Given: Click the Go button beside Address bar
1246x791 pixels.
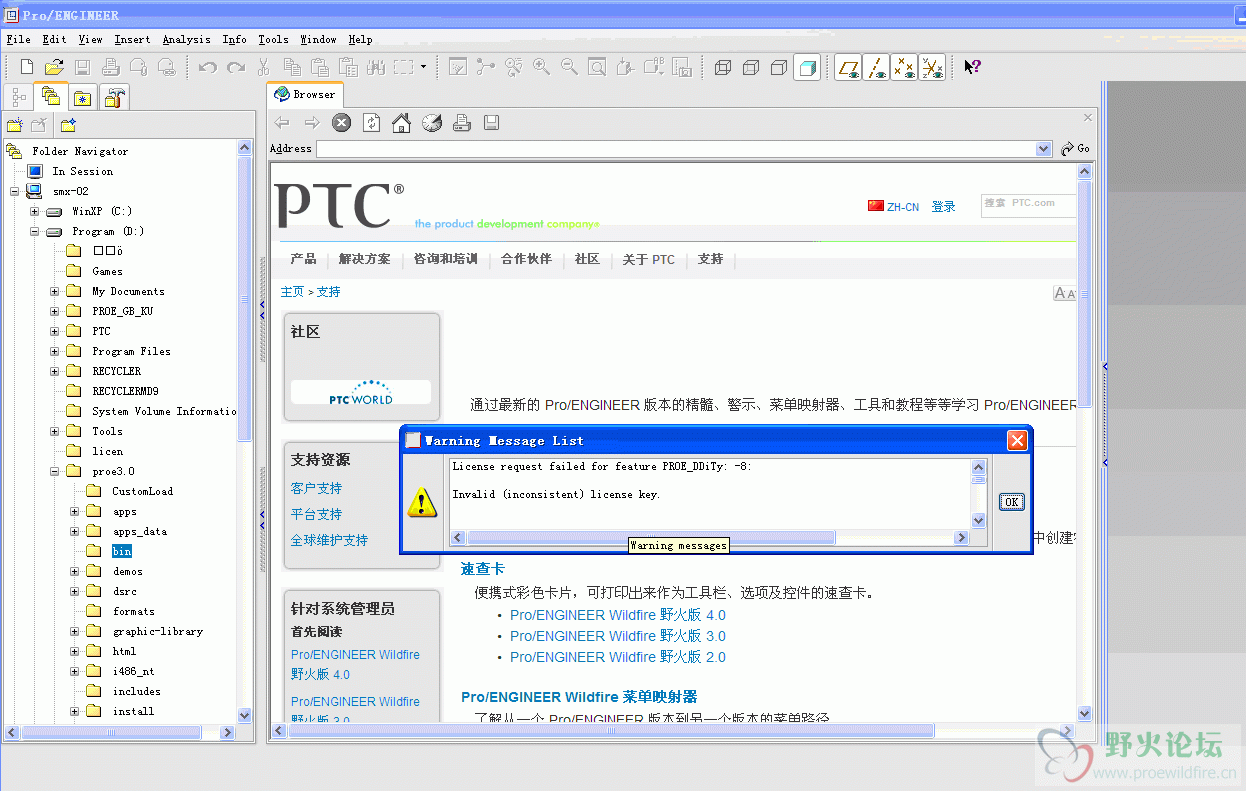Looking at the screenshot, I should (1076, 148).
